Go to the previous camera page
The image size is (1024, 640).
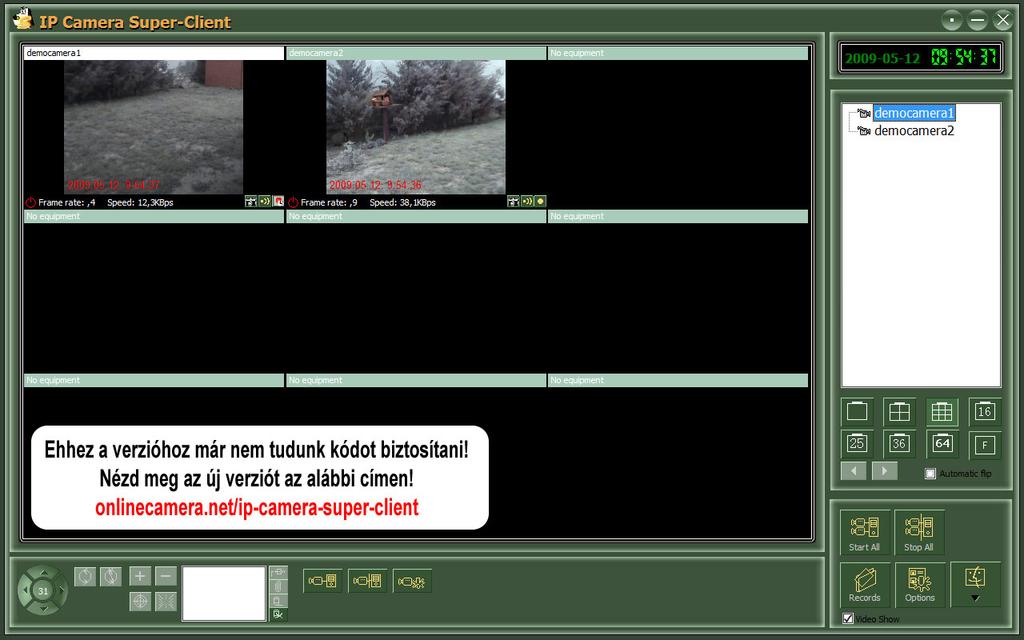tap(854, 471)
